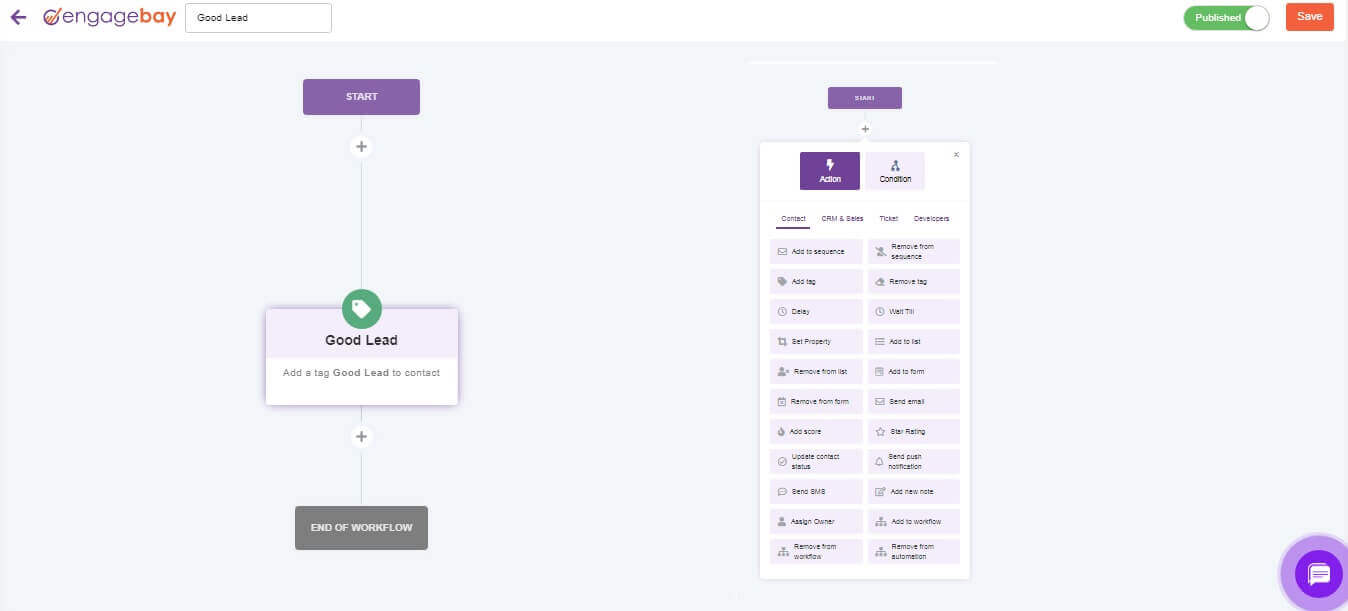Choose the Add tag action

[x=816, y=282]
